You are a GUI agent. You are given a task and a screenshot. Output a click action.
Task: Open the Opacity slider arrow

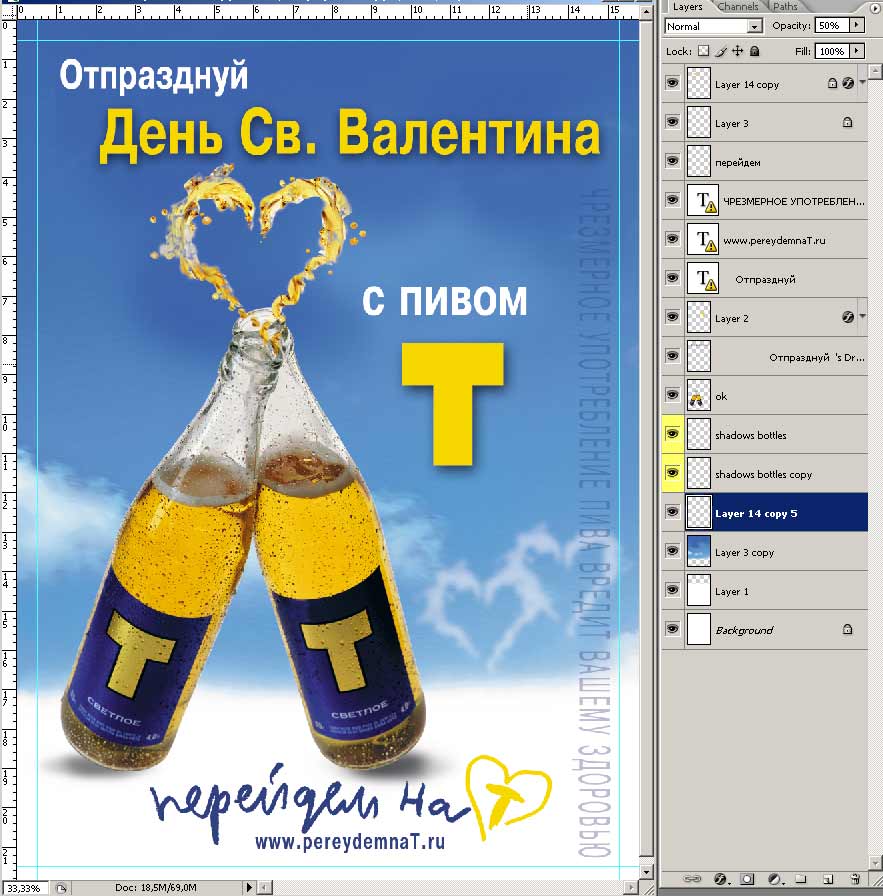(x=856, y=25)
